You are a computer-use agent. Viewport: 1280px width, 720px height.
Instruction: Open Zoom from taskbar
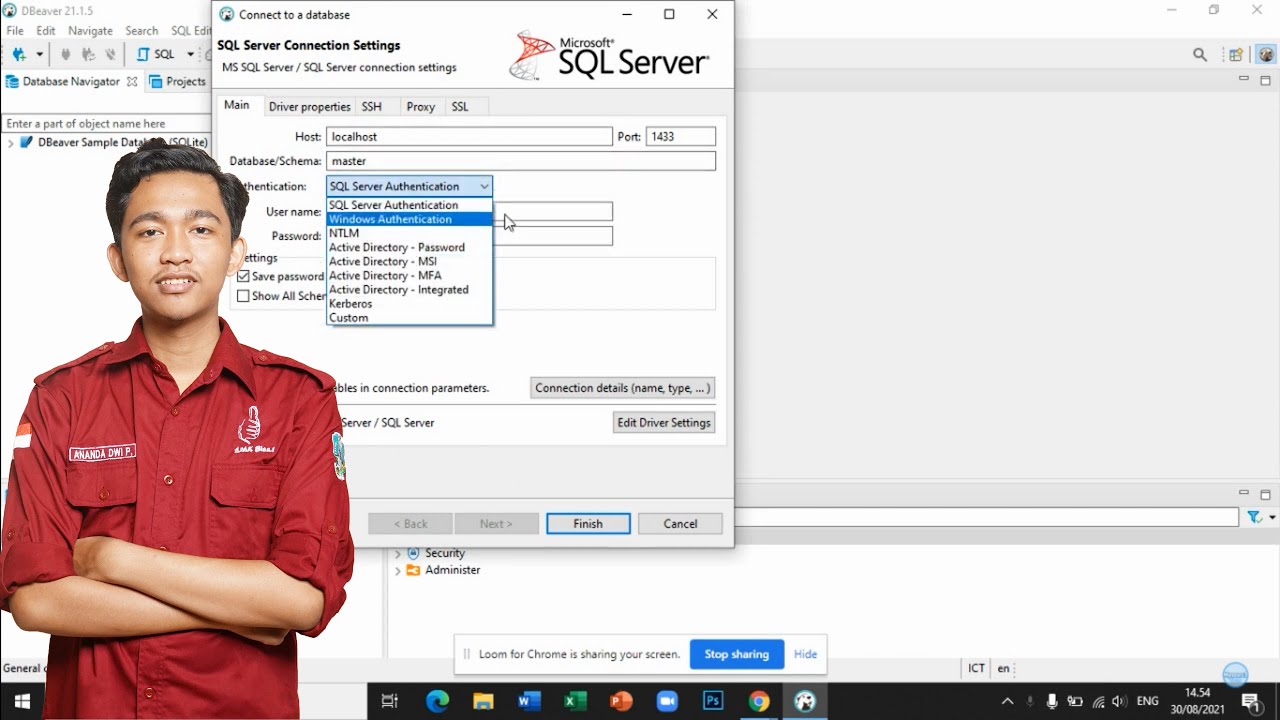click(667, 701)
